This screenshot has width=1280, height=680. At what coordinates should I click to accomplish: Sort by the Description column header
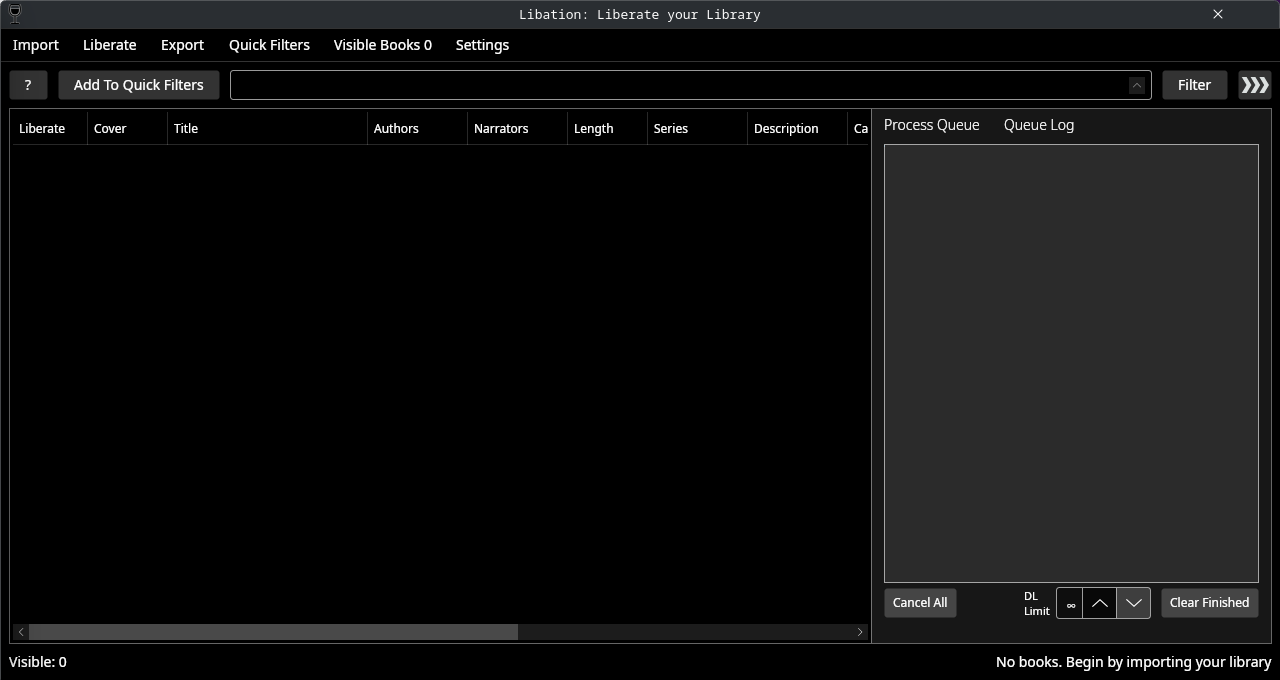tap(798, 129)
